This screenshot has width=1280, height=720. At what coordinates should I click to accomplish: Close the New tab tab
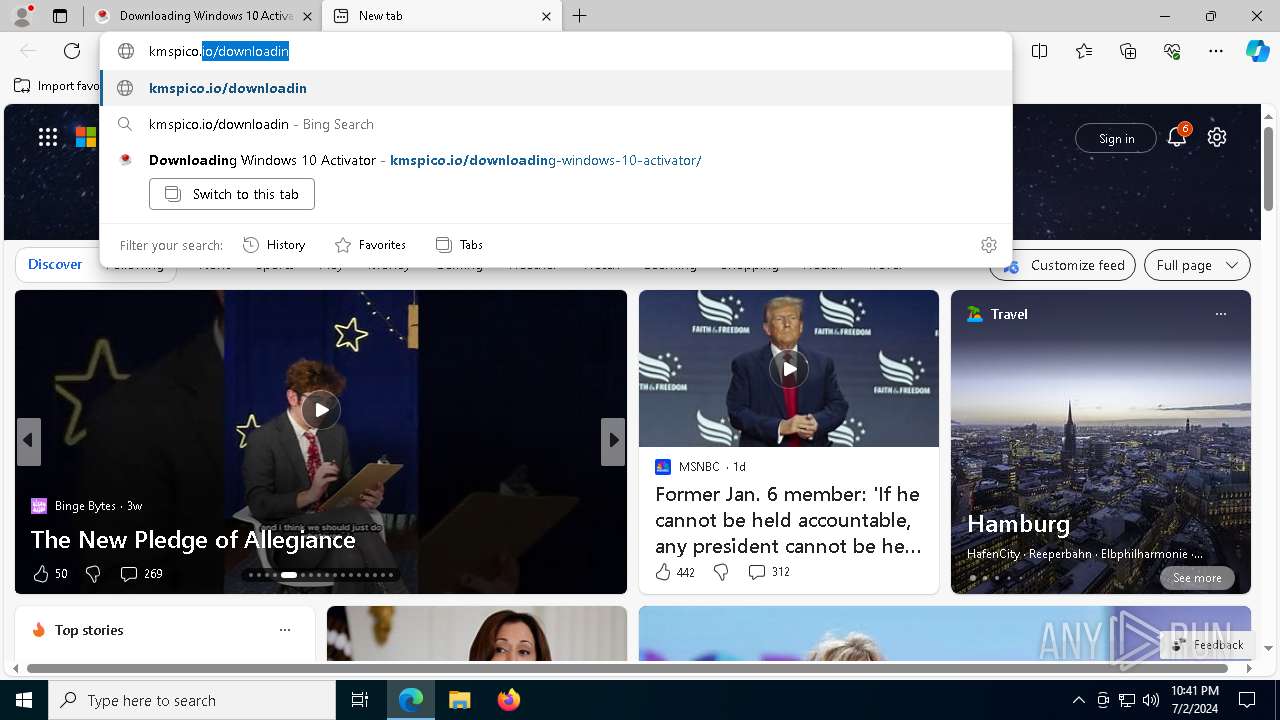point(546,16)
